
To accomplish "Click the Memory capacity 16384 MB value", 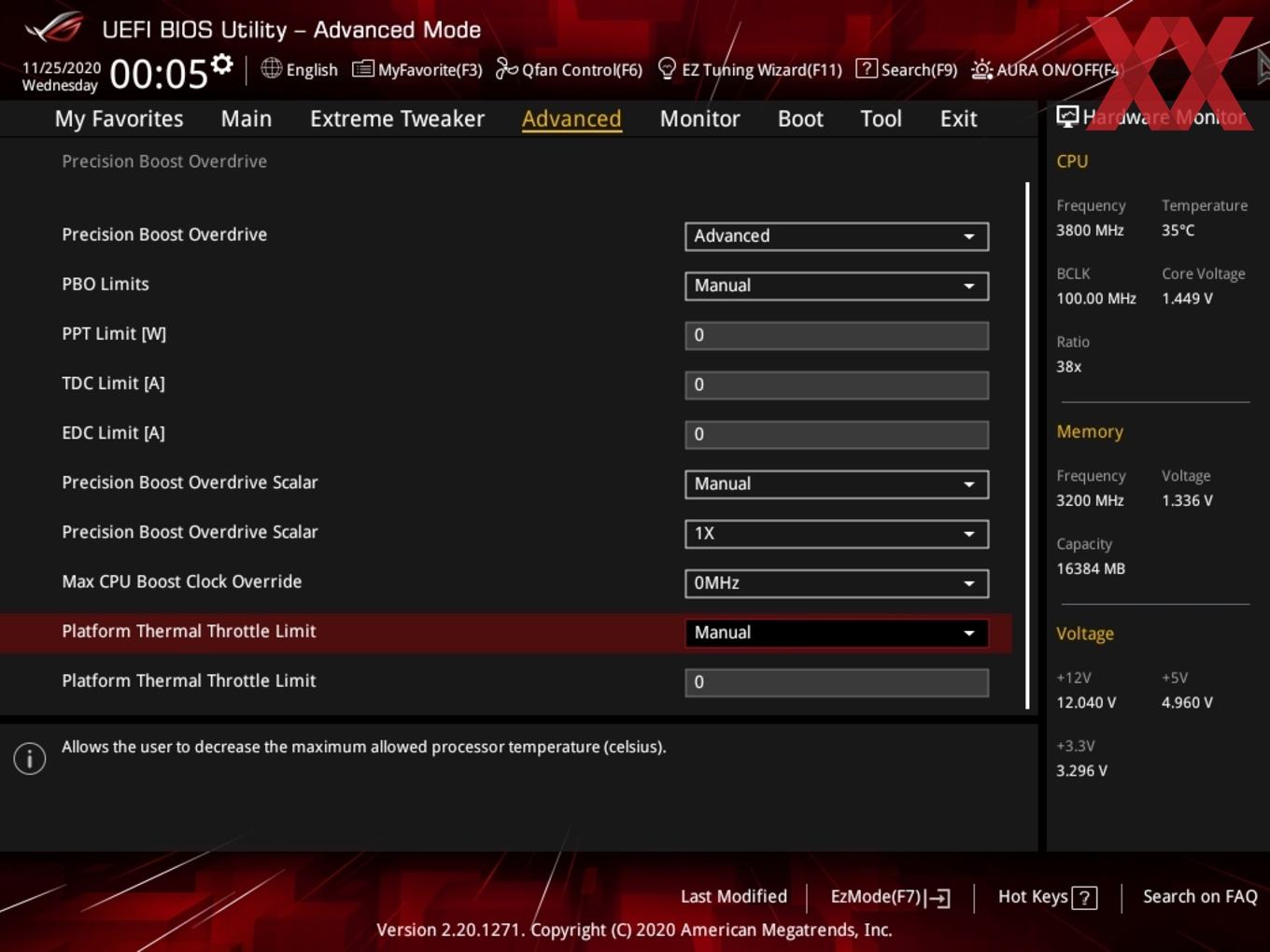I will point(1091,568).
